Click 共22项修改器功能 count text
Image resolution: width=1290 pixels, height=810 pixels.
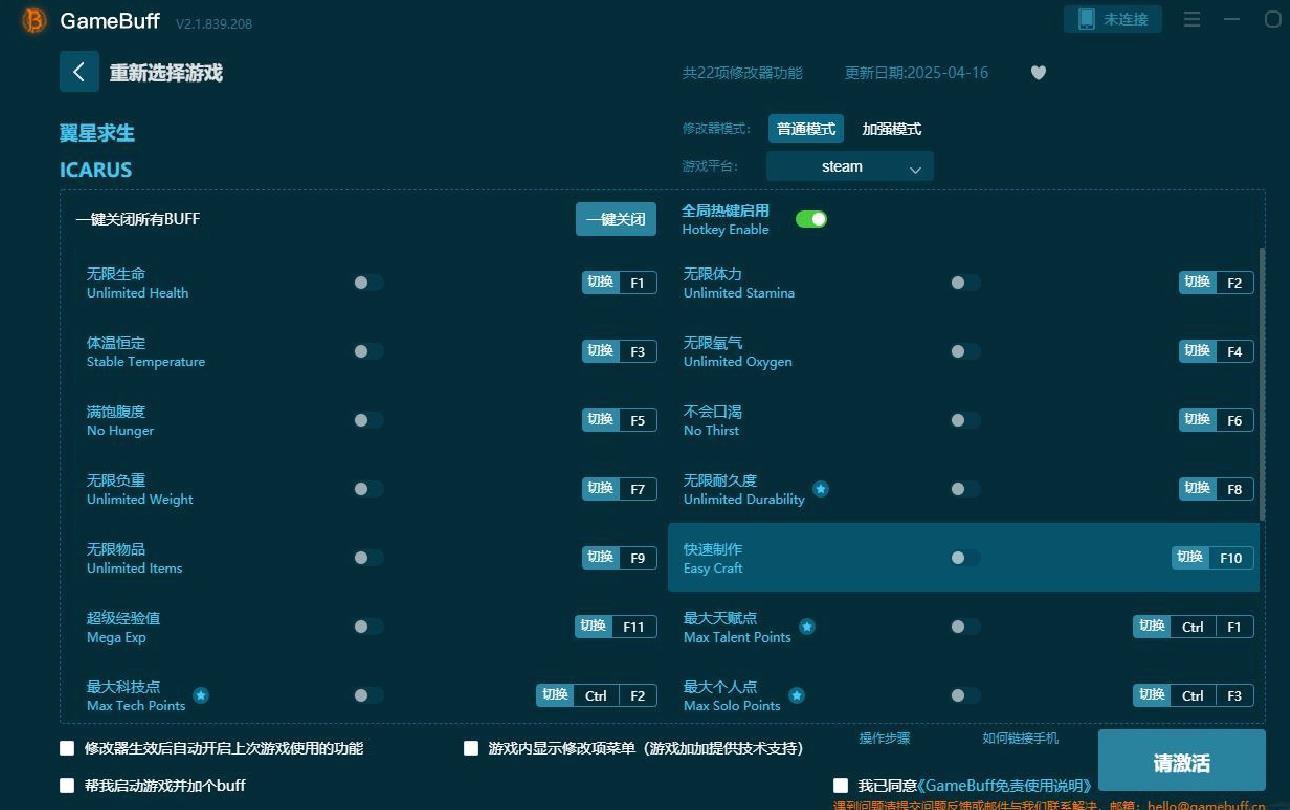point(743,73)
